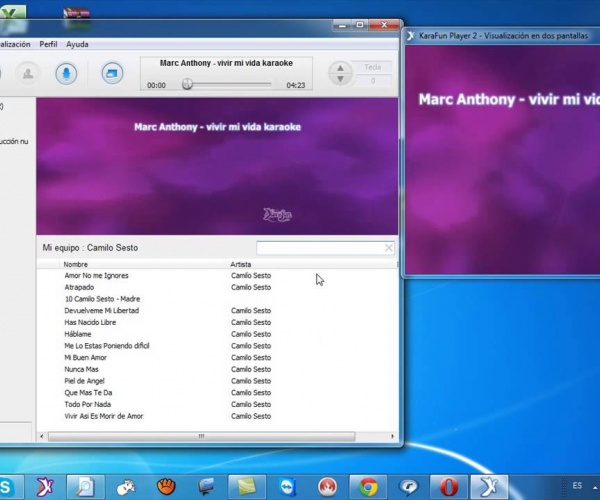The image size is (600, 500).
Task: Select the song 'Atrapado'
Action: pos(79,287)
